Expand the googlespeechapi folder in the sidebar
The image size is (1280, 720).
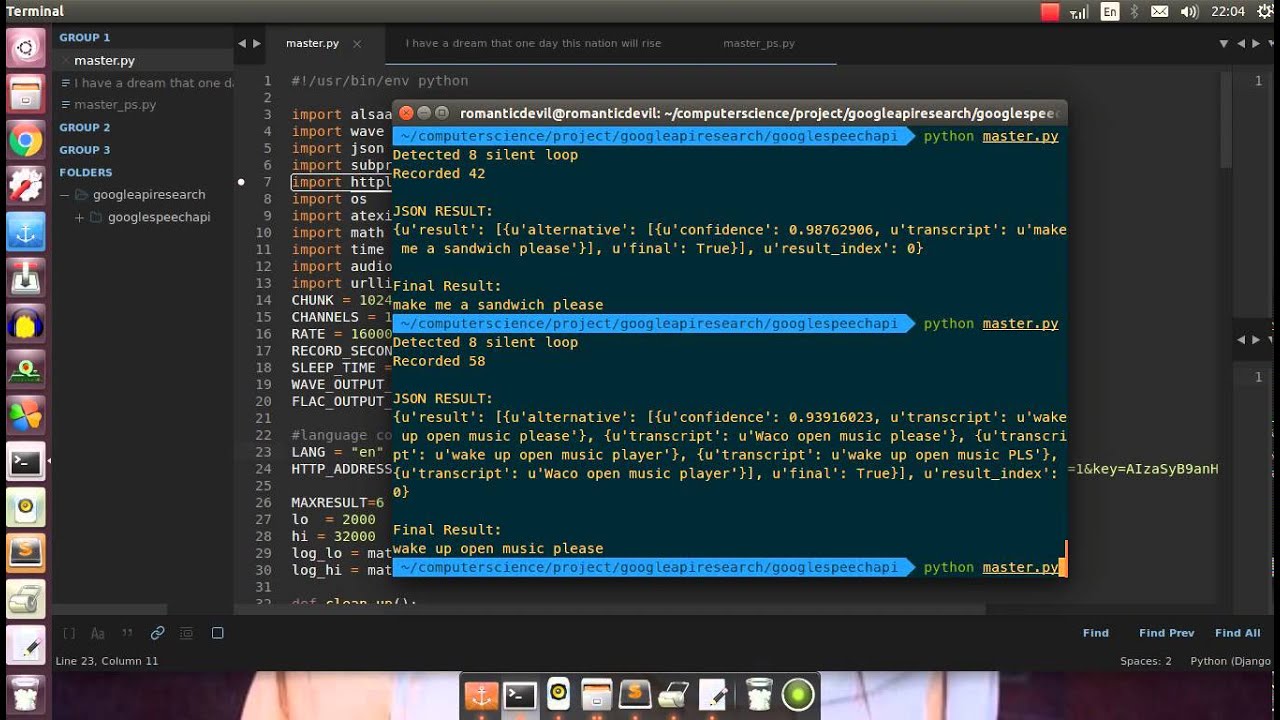click(x=79, y=217)
